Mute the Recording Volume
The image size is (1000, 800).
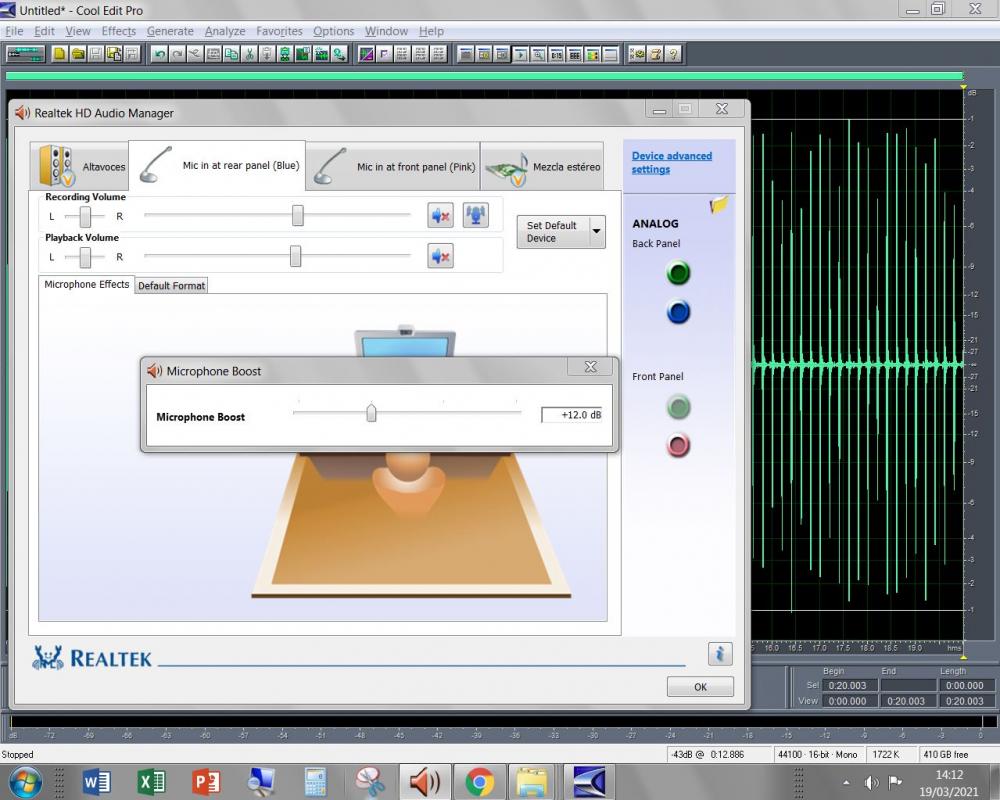440,216
